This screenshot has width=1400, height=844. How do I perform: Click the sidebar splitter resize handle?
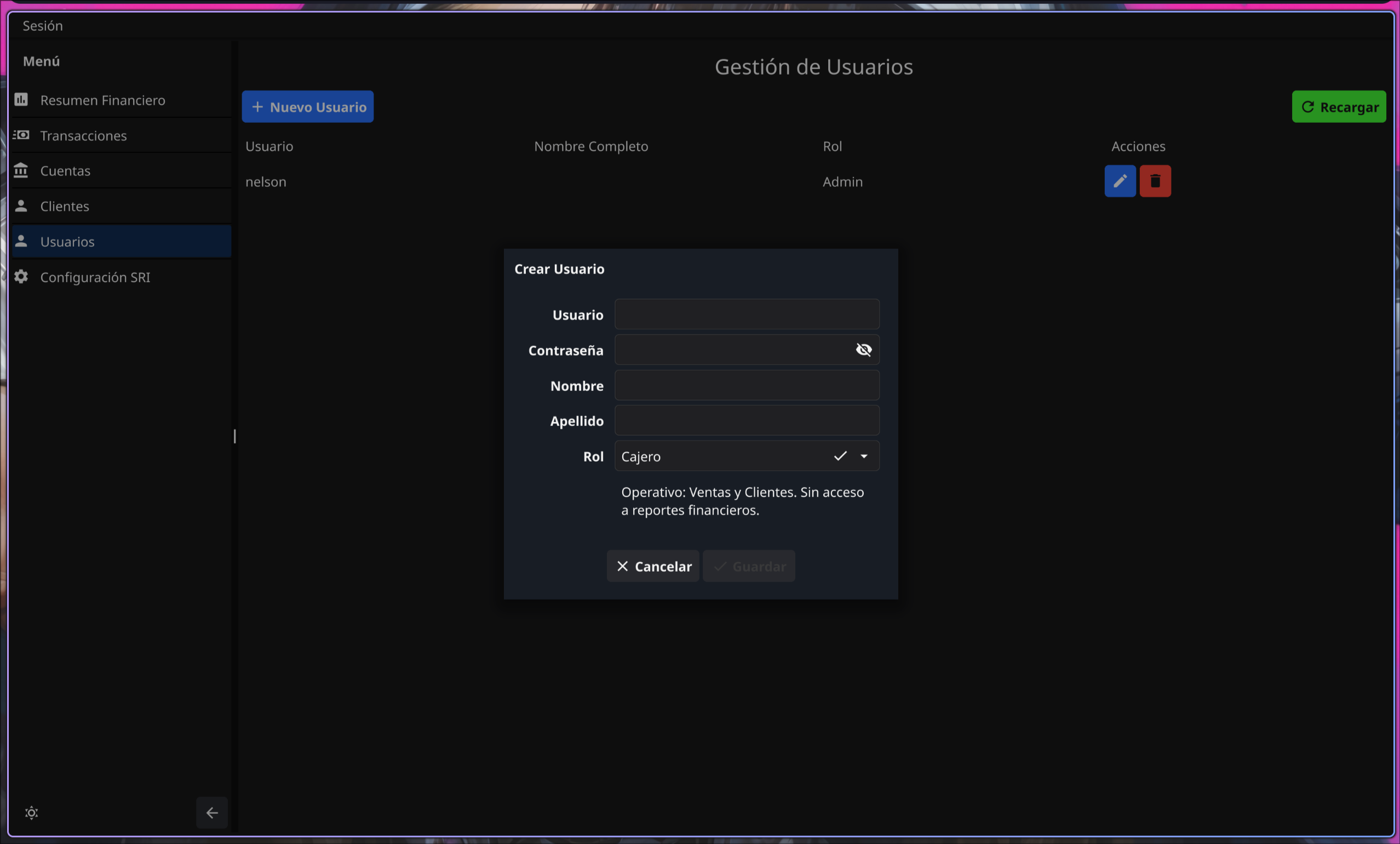point(234,436)
